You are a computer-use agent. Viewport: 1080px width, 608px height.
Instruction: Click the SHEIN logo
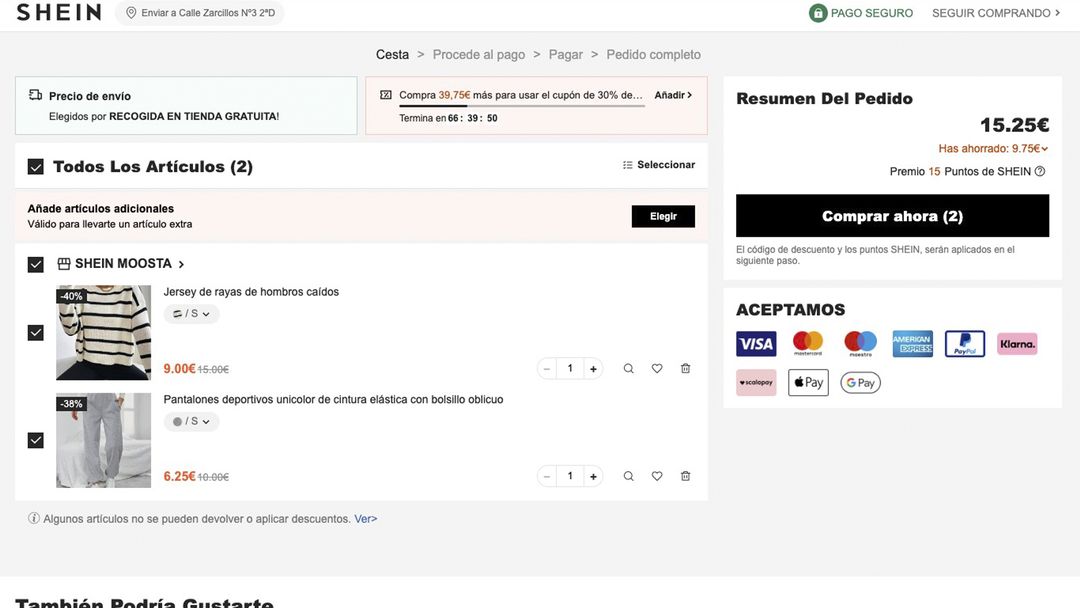(58, 12)
